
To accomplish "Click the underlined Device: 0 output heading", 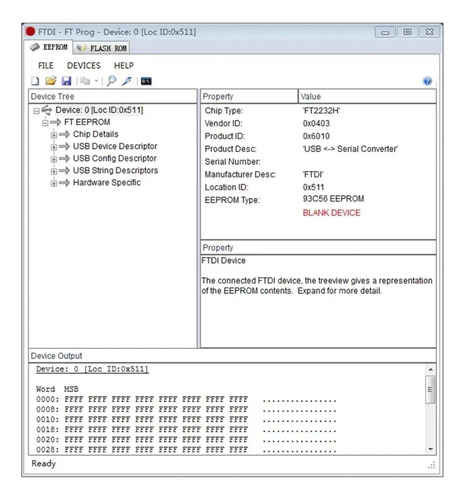I will [92, 369].
